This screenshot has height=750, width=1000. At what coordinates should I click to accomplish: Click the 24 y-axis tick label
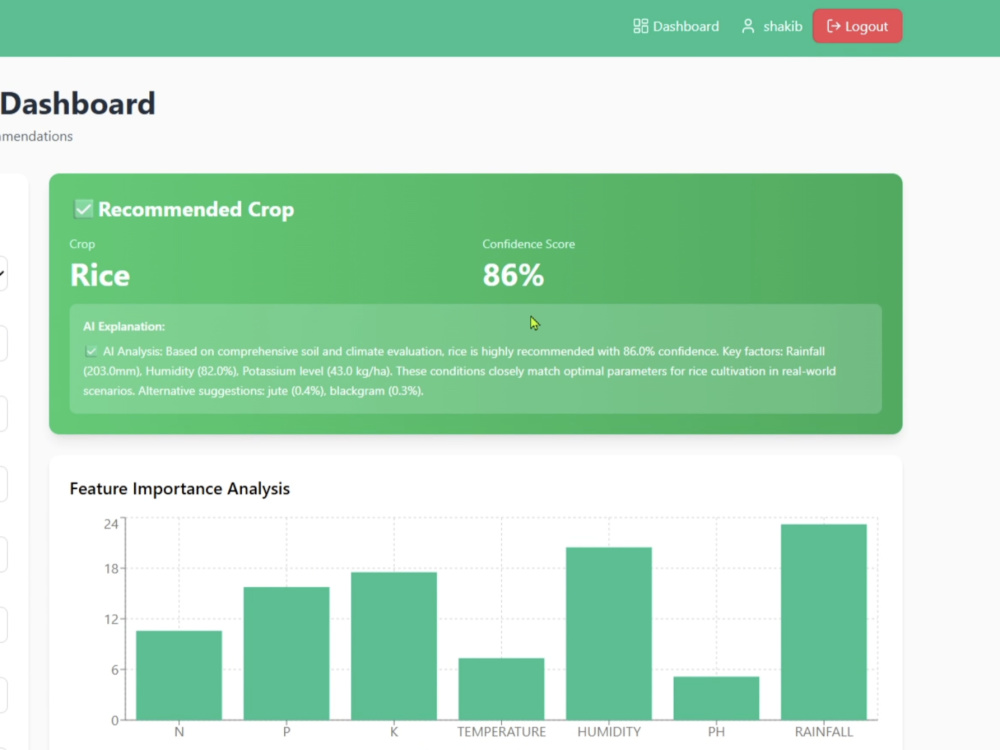point(111,524)
